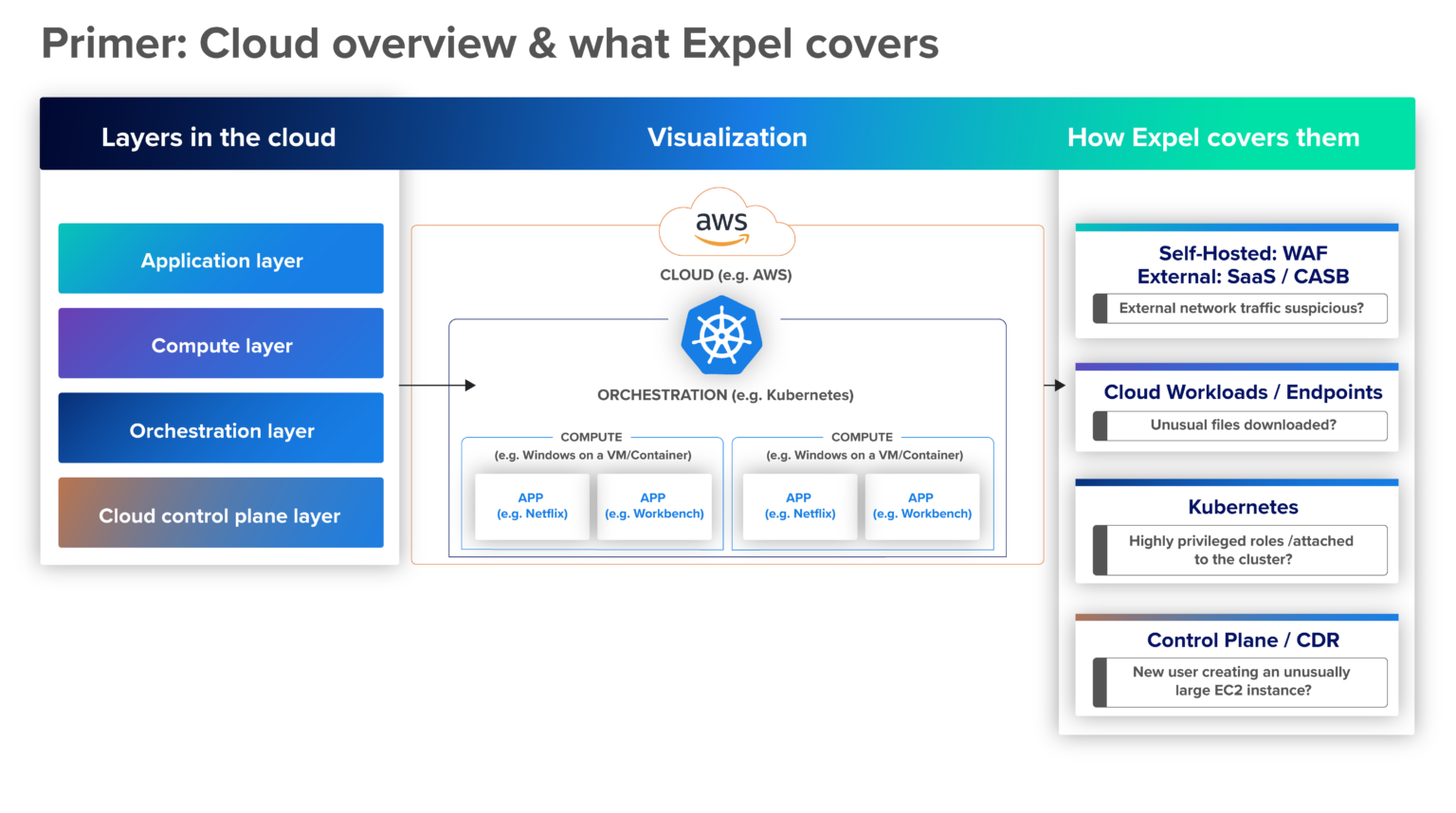The image size is (1456, 813).
Task: Switch to the Visualization header section
Action: tap(726, 136)
